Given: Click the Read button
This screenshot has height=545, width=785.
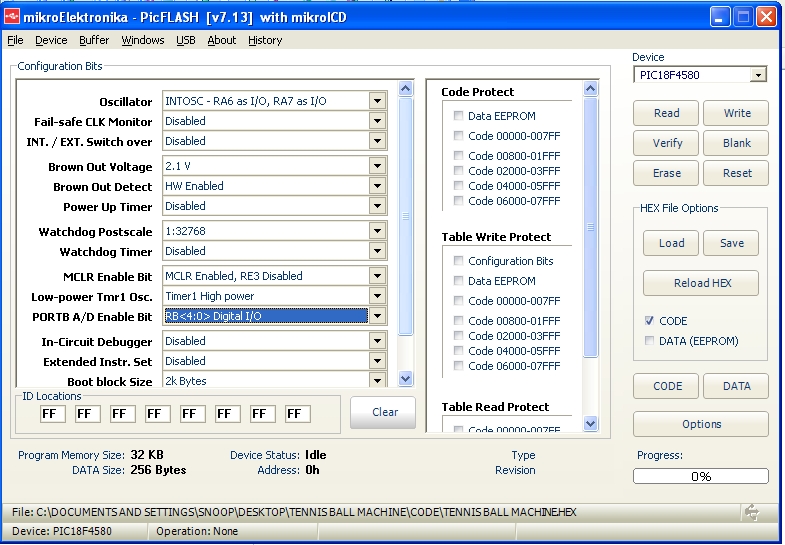Looking at the screenshot, I should coord(666,113).
